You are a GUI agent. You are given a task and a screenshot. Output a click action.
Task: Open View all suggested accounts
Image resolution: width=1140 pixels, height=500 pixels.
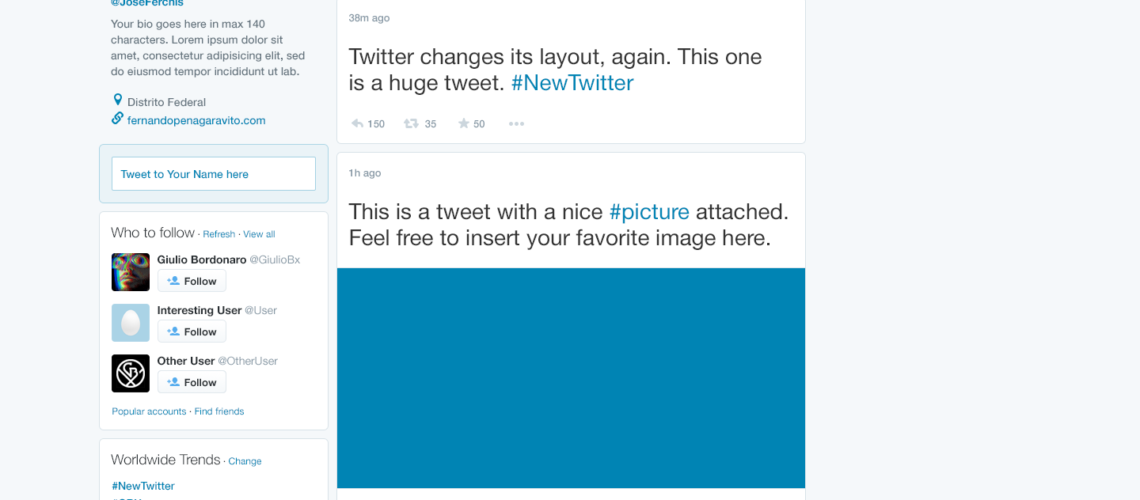[x=259, y=234]
